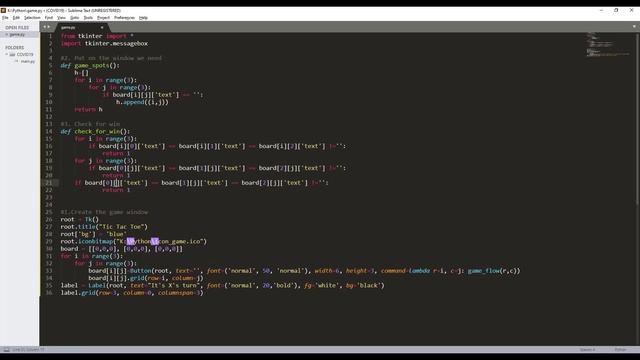Screen dimensions: 640x360
Task: Open the Edit menu
Action: [x=16, y=18]
